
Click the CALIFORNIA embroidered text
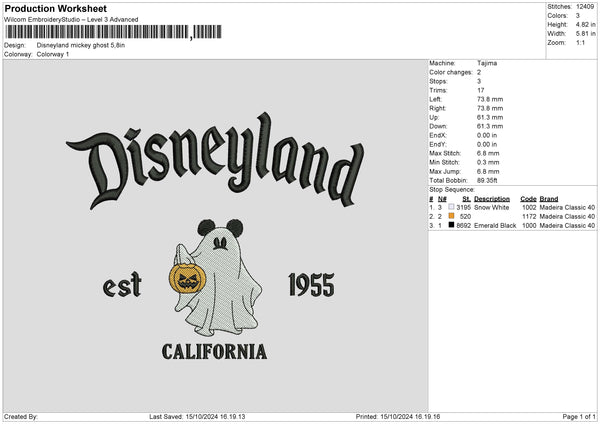[215, 352]
